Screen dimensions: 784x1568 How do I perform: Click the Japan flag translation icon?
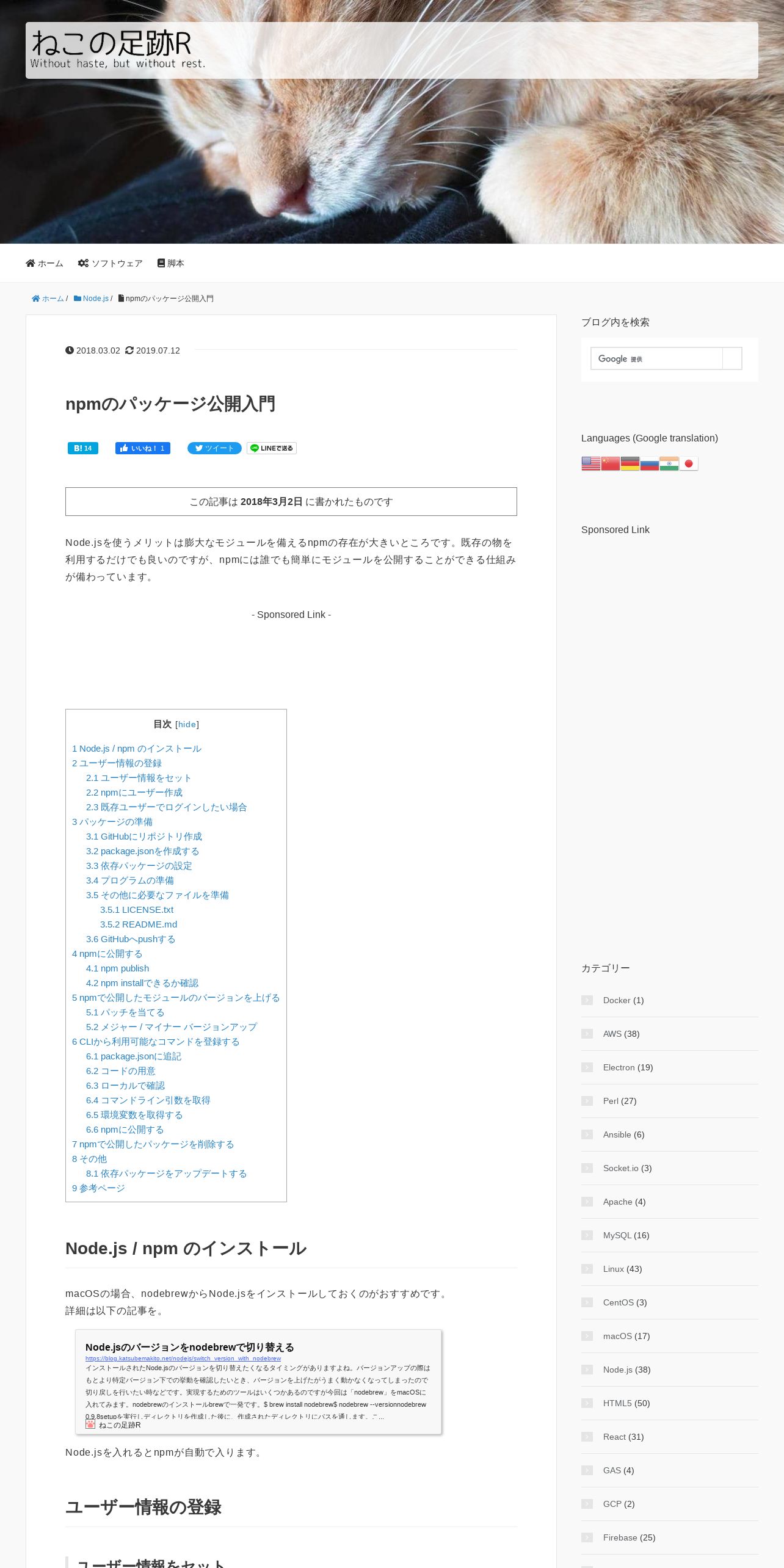[688, 463]
